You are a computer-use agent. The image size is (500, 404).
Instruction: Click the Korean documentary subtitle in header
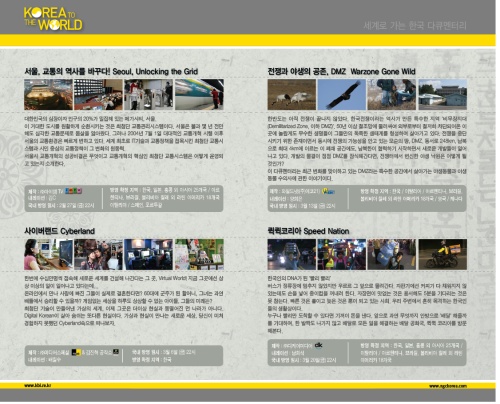pyautogui.click(x=415, y=26)
